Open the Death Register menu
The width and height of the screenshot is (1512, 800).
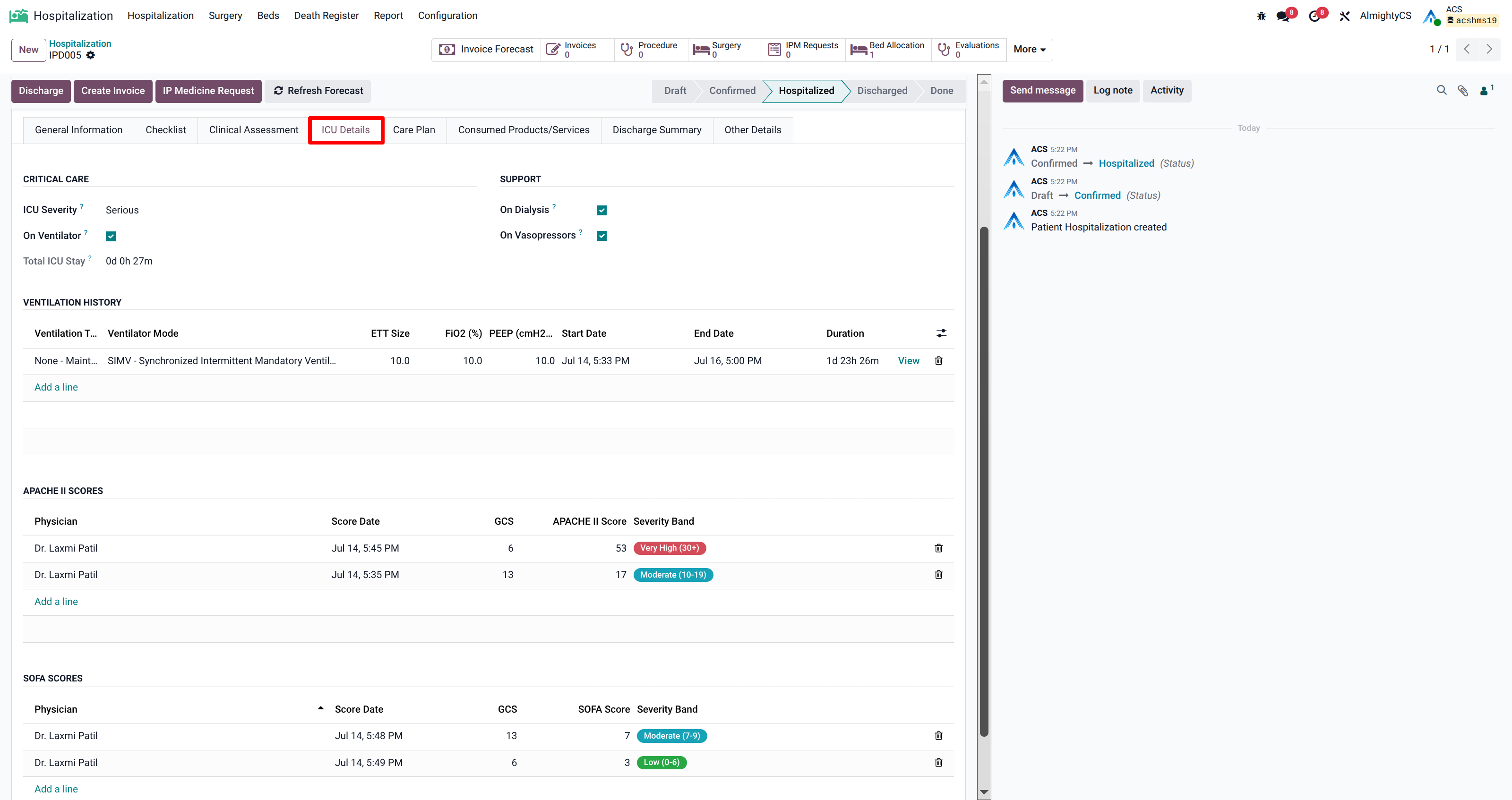(x=326, y=15)
